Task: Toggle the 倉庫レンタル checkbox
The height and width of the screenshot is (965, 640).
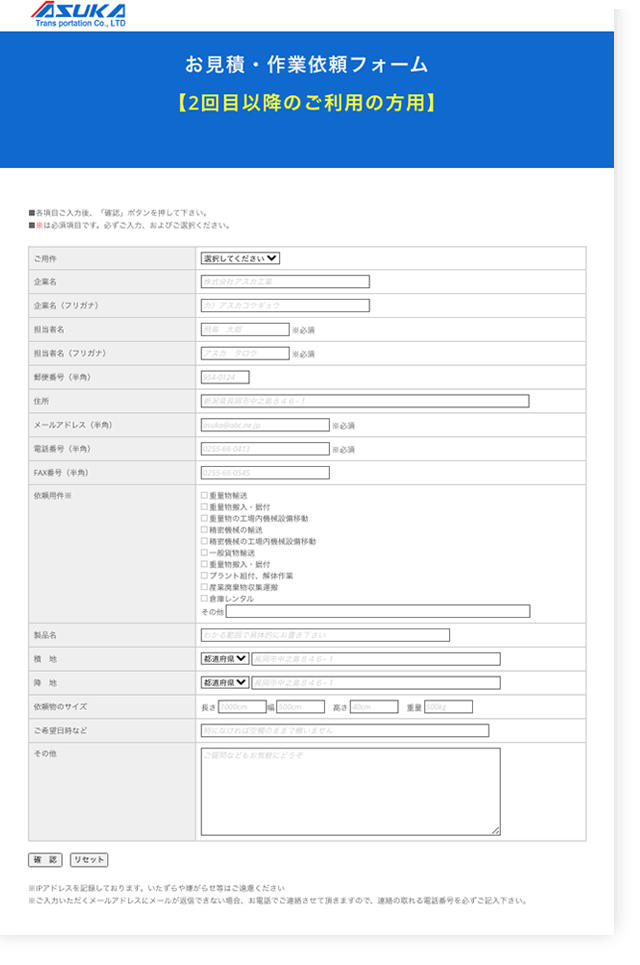Action: pyautogui.click(x=204, y=598)
